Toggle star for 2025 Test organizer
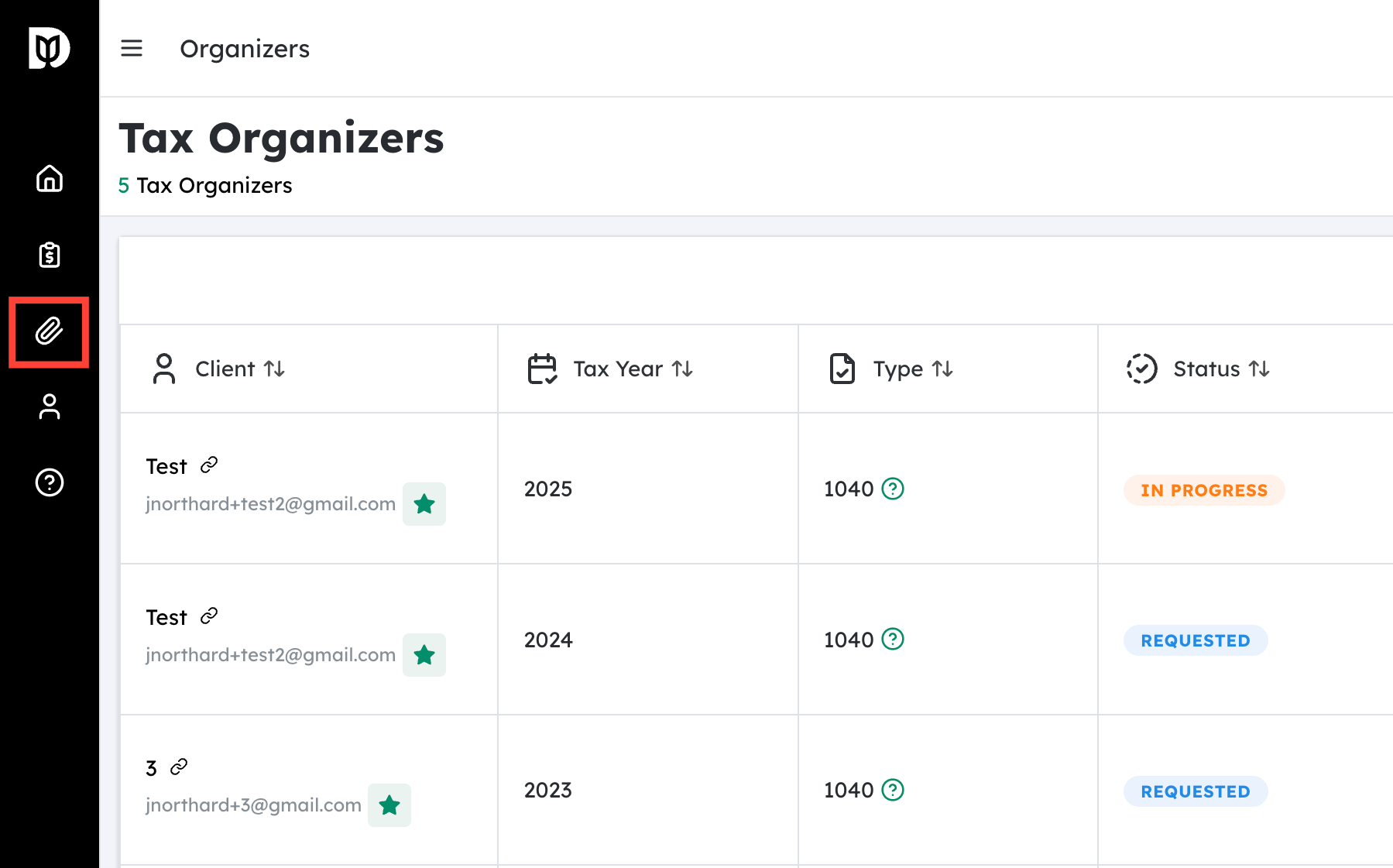The height and width of the screenshot is (868, 1393). coord(424,504)
